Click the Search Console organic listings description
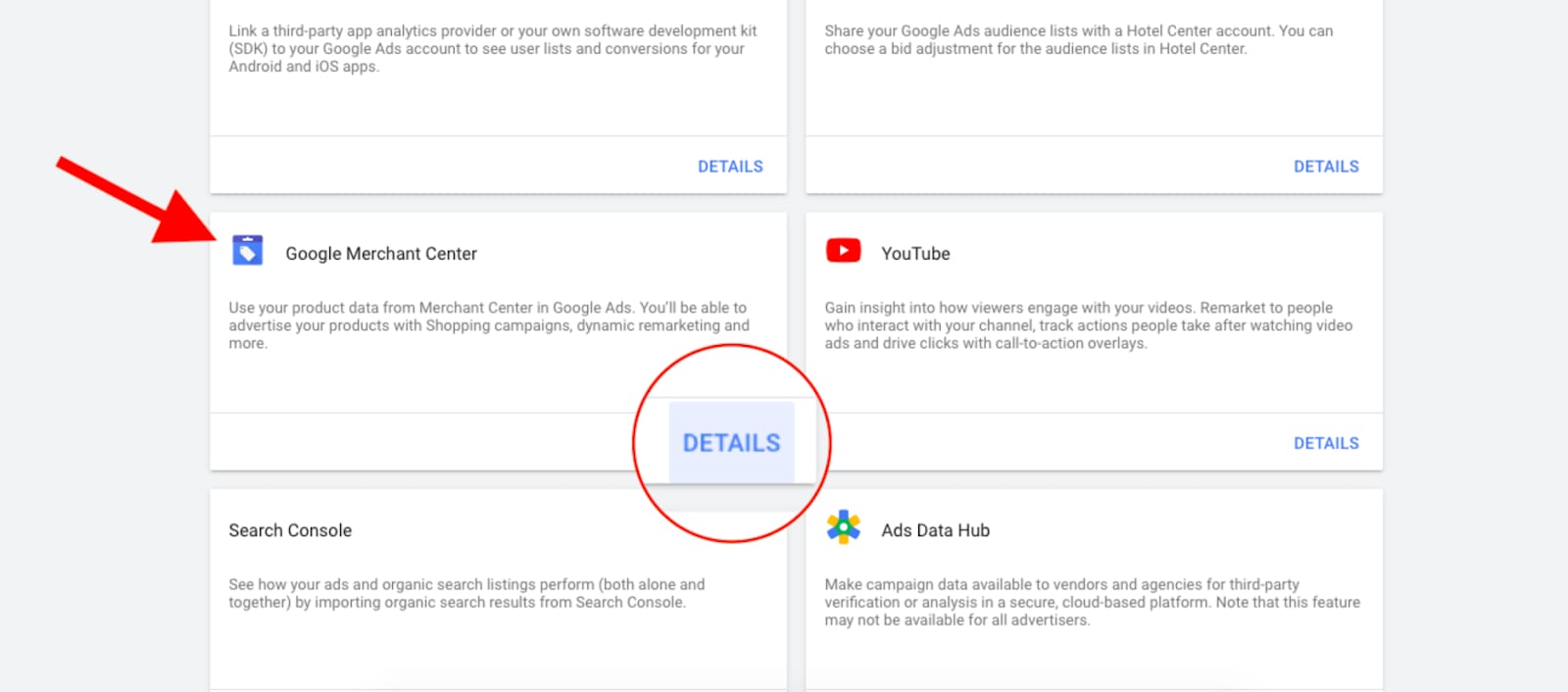1568x692 pixels. tap(466, 593)
